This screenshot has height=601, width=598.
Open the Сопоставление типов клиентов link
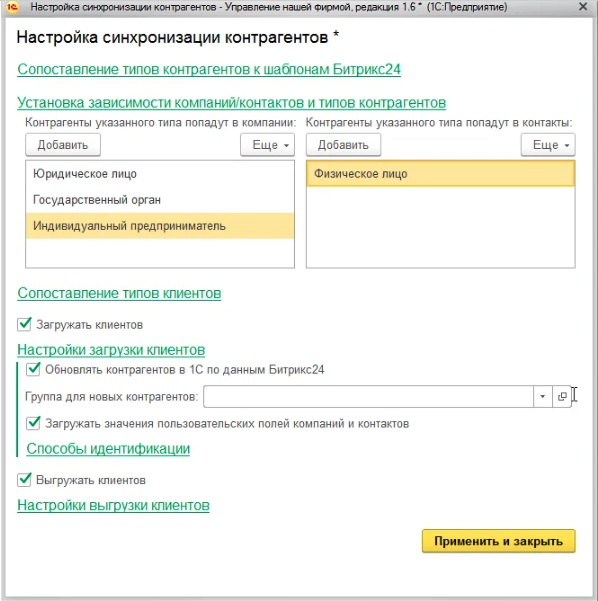pyautogui.click(x=119, y=293)
